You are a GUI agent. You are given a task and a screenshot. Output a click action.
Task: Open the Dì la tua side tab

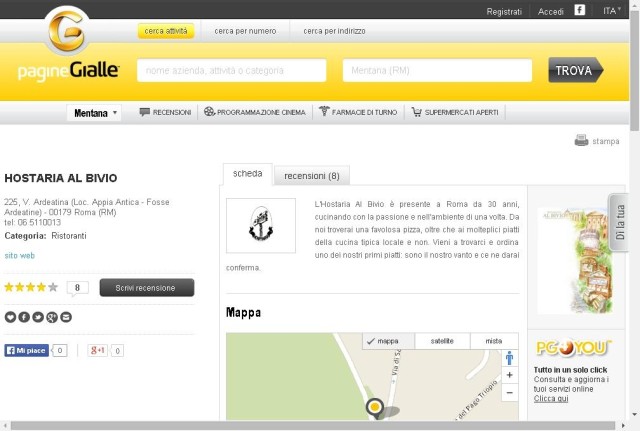[619, 222]
